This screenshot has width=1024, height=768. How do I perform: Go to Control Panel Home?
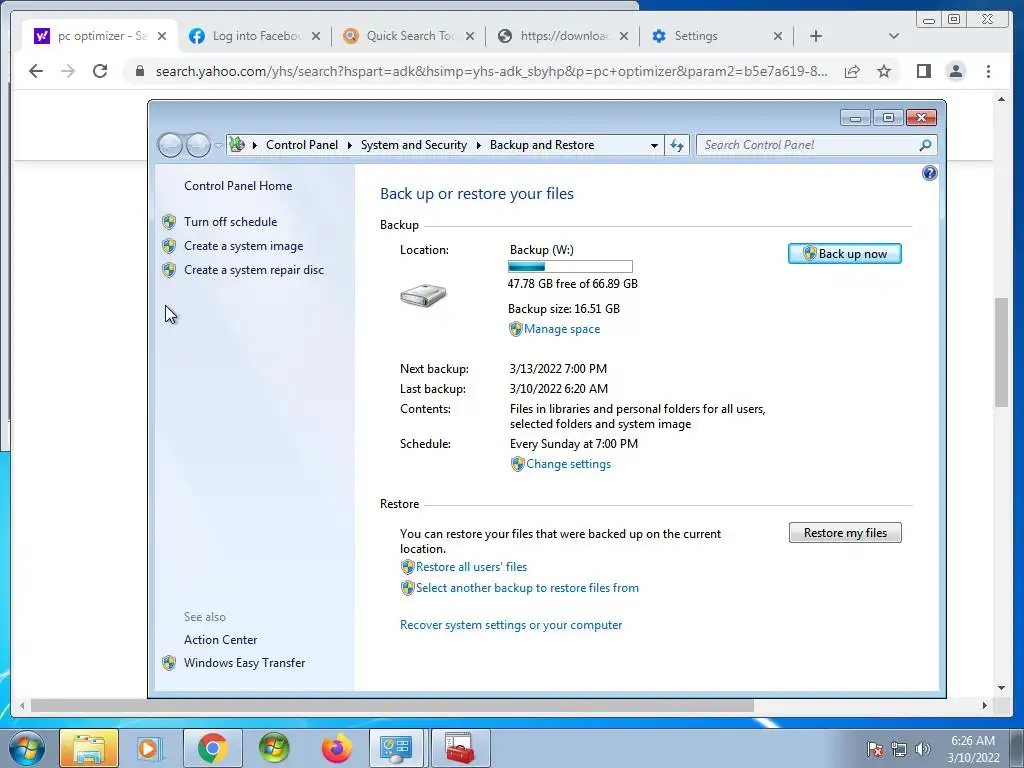coord(238,186)
